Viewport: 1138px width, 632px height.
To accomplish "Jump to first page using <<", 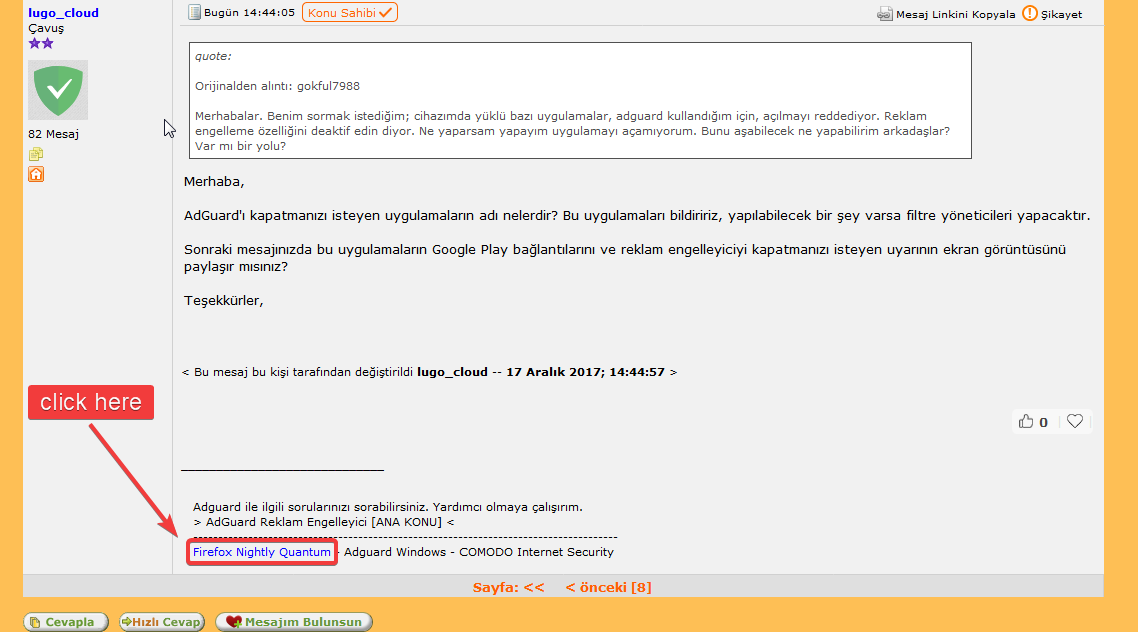I will pos(537,587).
